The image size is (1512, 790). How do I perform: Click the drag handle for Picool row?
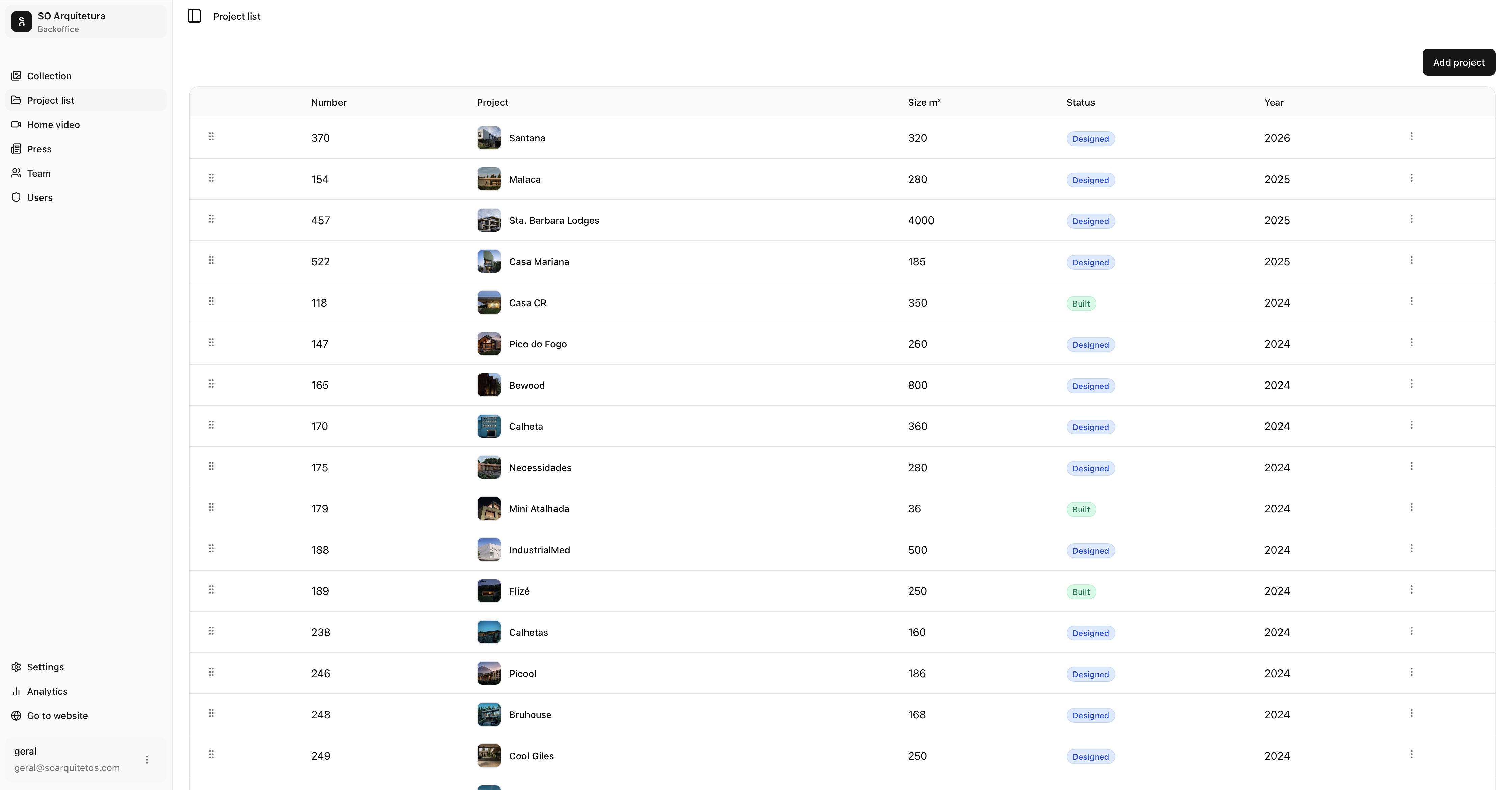[211, 672]
